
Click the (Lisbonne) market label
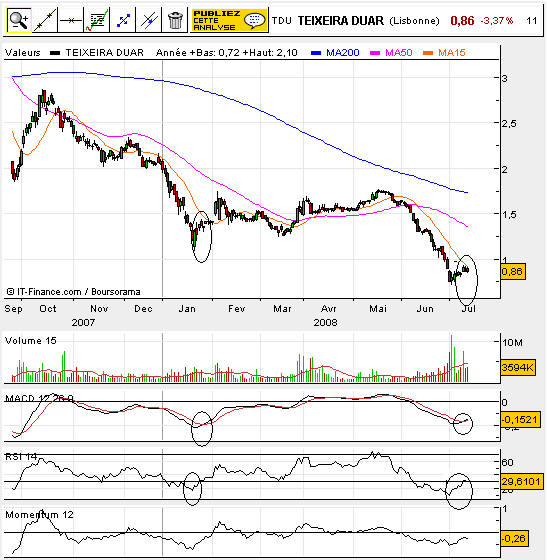pos(414,21)
